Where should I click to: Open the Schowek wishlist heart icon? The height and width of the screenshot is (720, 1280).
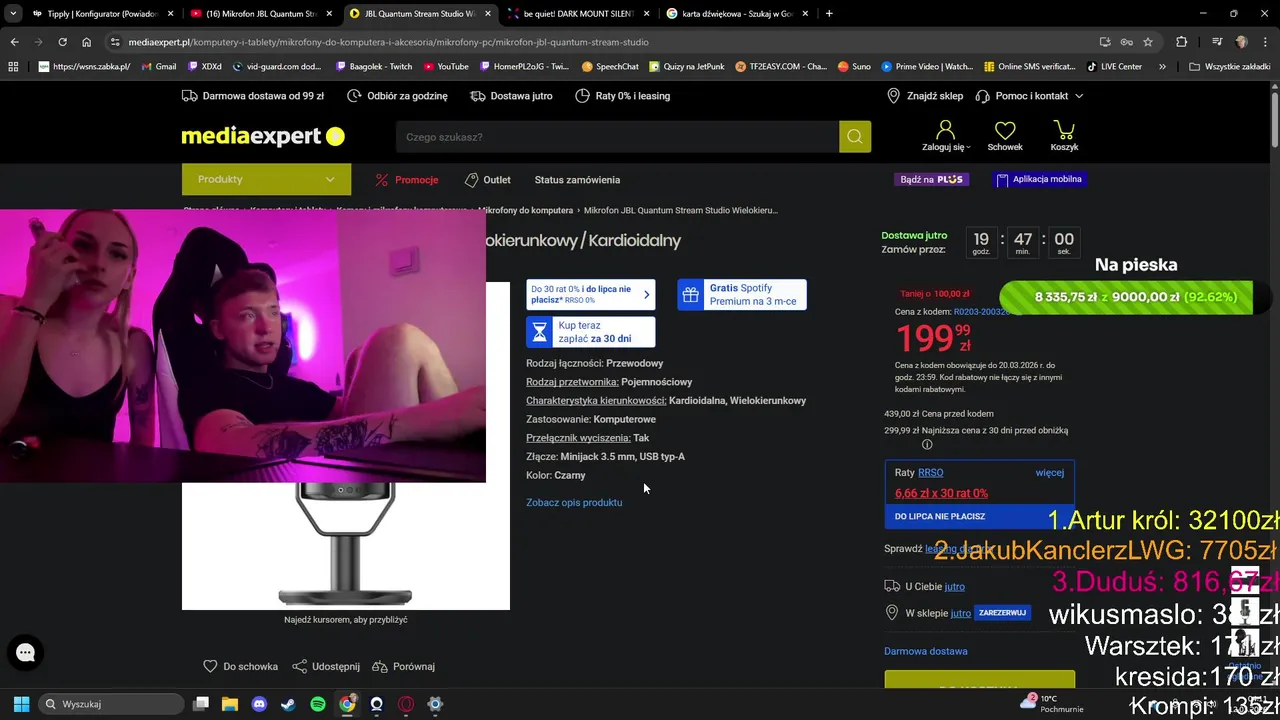[1005, 136]
